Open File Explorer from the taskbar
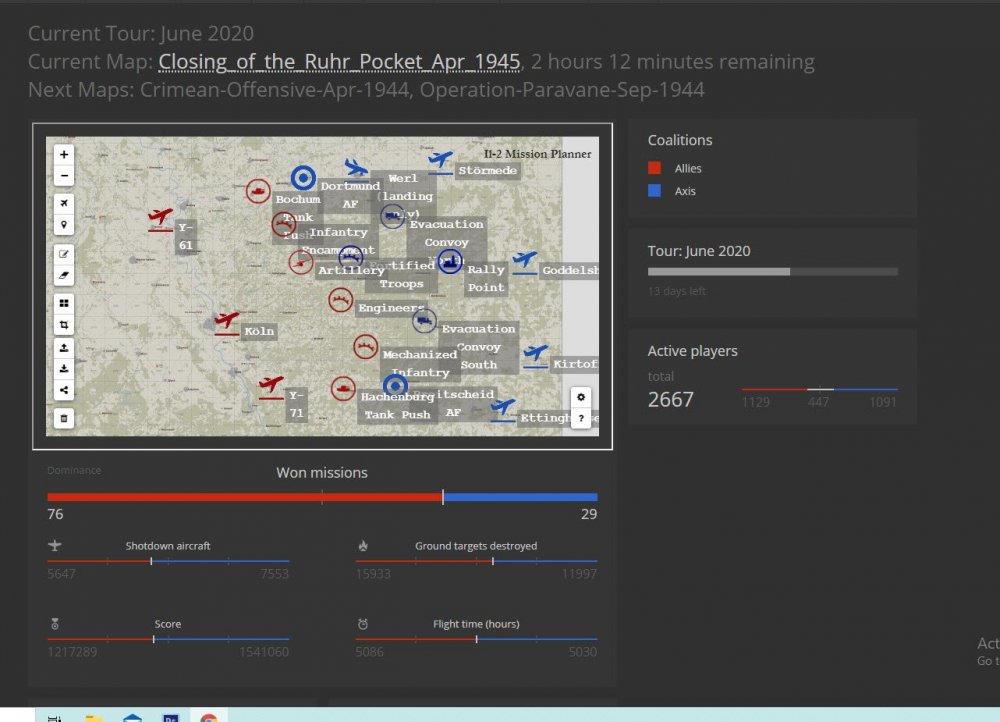Viewport: 1000px width, 722px height. (x=94, y=716)
